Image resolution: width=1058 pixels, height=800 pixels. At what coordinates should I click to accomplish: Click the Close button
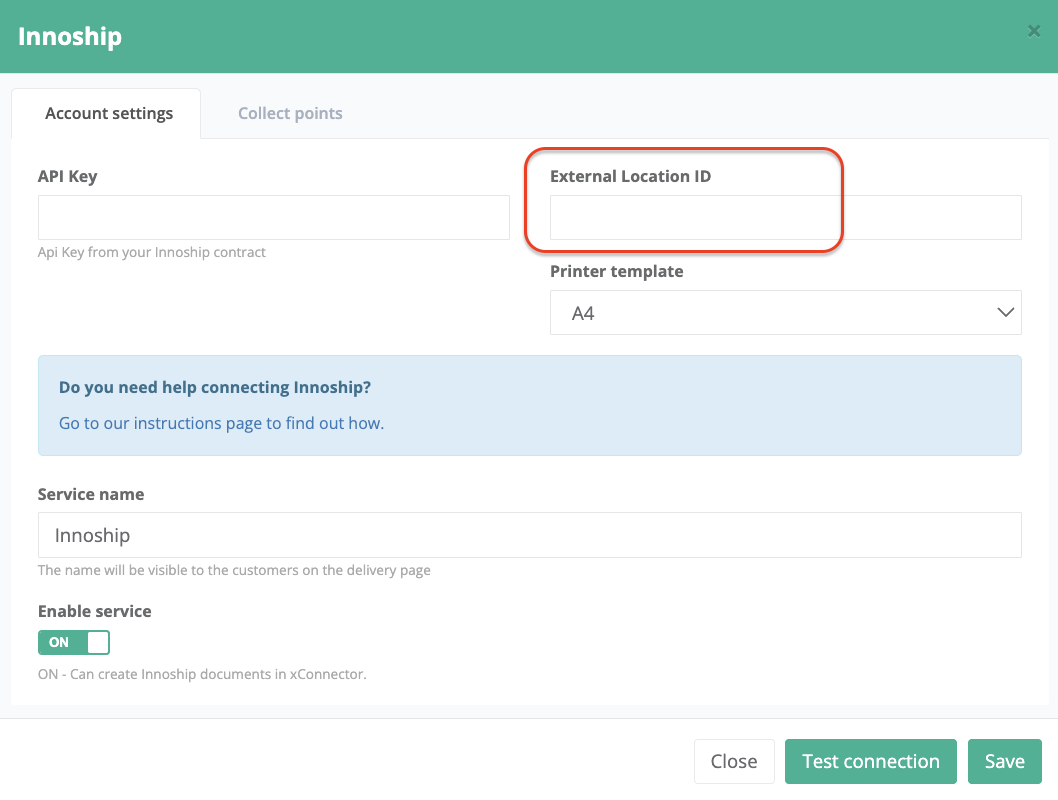pyautogui.click(x=734, y=761)
